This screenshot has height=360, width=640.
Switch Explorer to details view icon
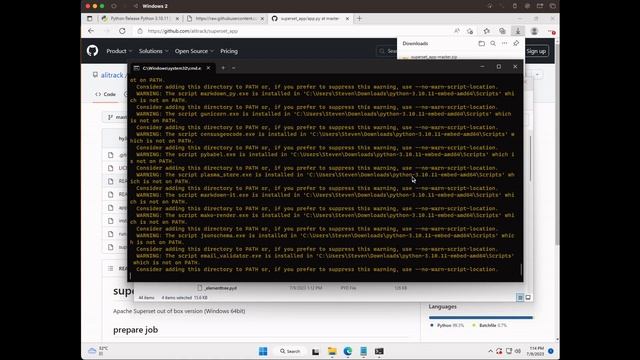pos(520,298)
